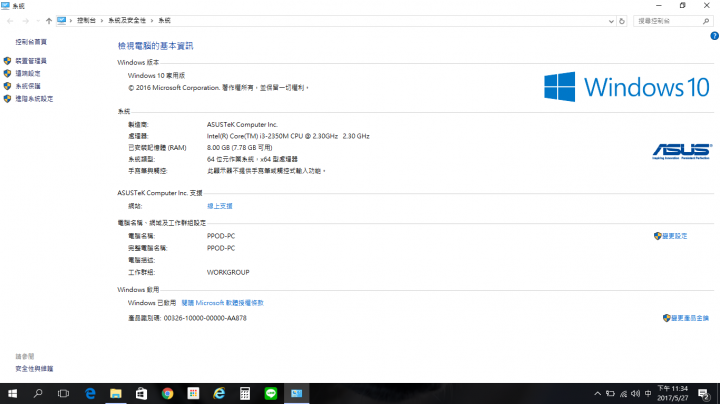The width and height of the screenshot is (720, 404).
Task: Click the Forward navigation arrow
Action: click(x=26, y=21)
